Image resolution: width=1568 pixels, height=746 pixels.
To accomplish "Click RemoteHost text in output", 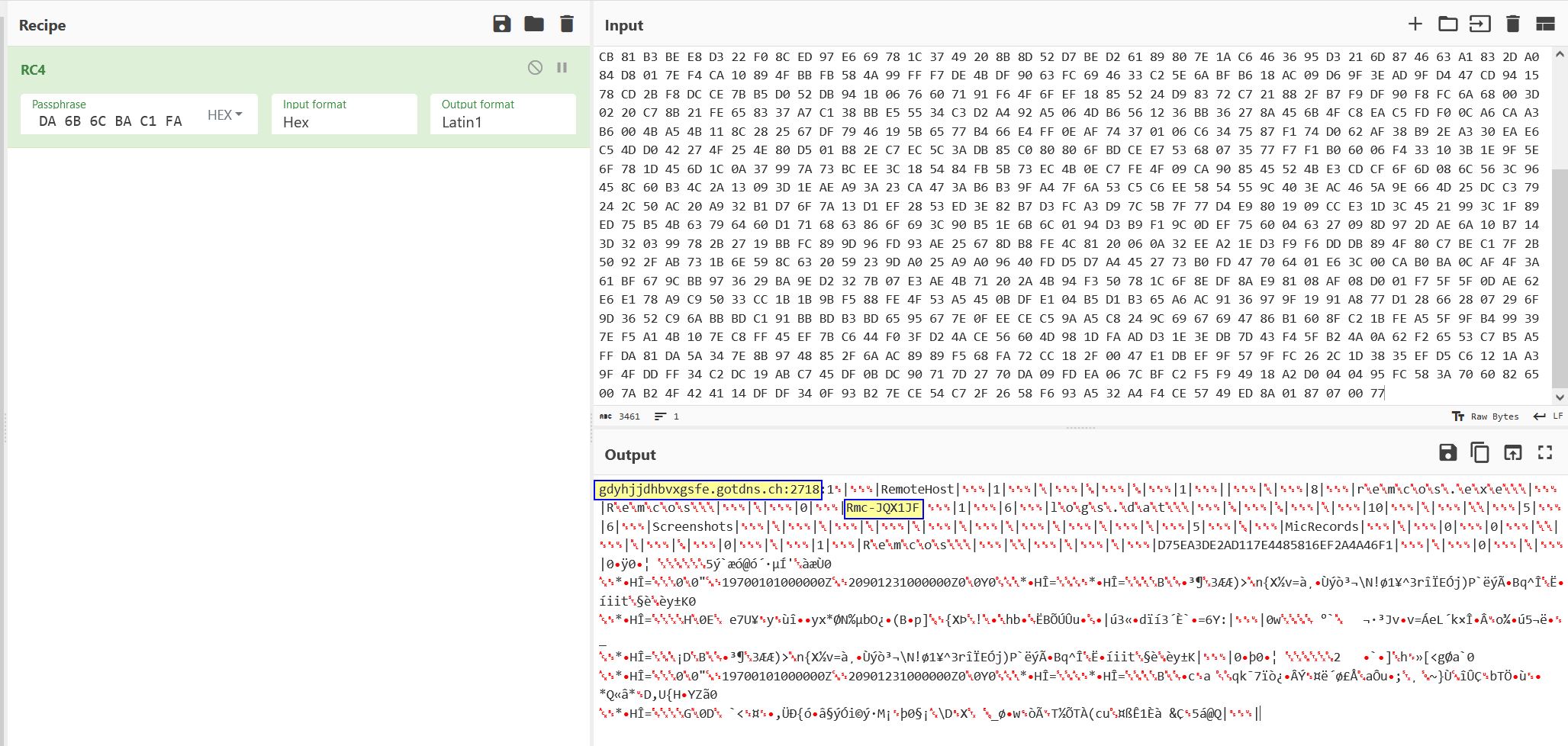I will (x=917, y=490).
